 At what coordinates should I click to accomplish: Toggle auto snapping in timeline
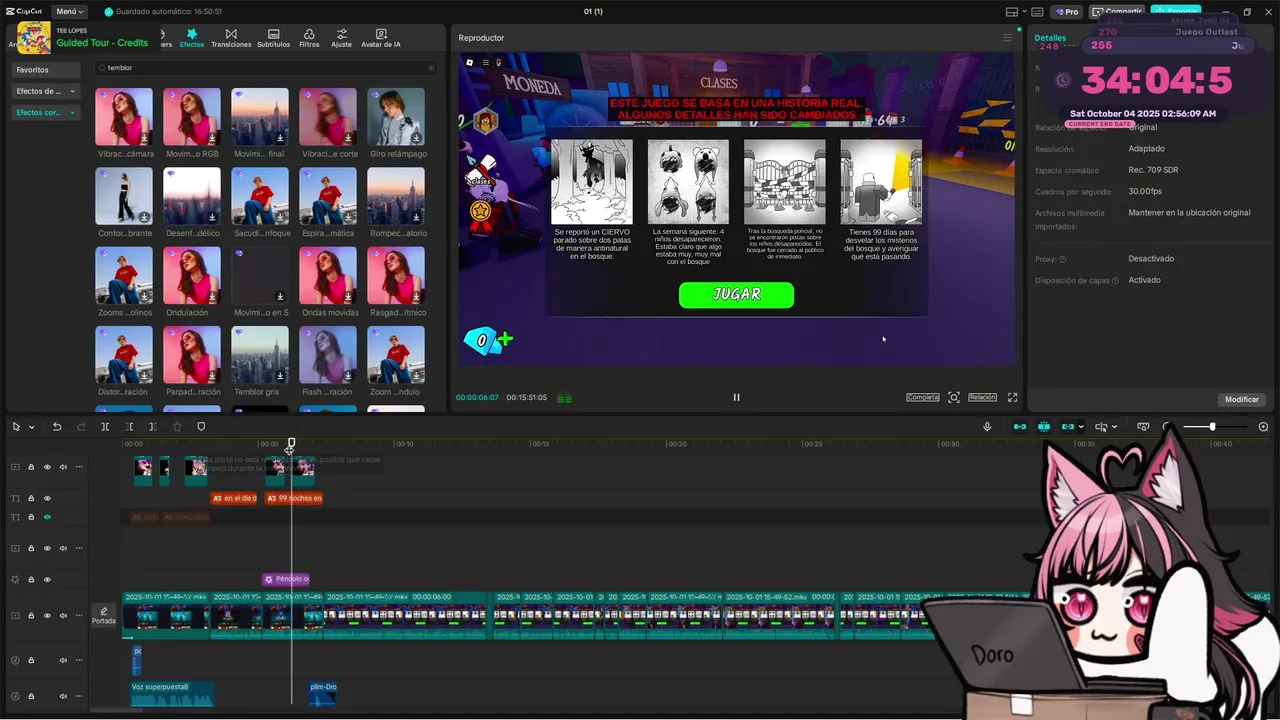click(1044, 427)
